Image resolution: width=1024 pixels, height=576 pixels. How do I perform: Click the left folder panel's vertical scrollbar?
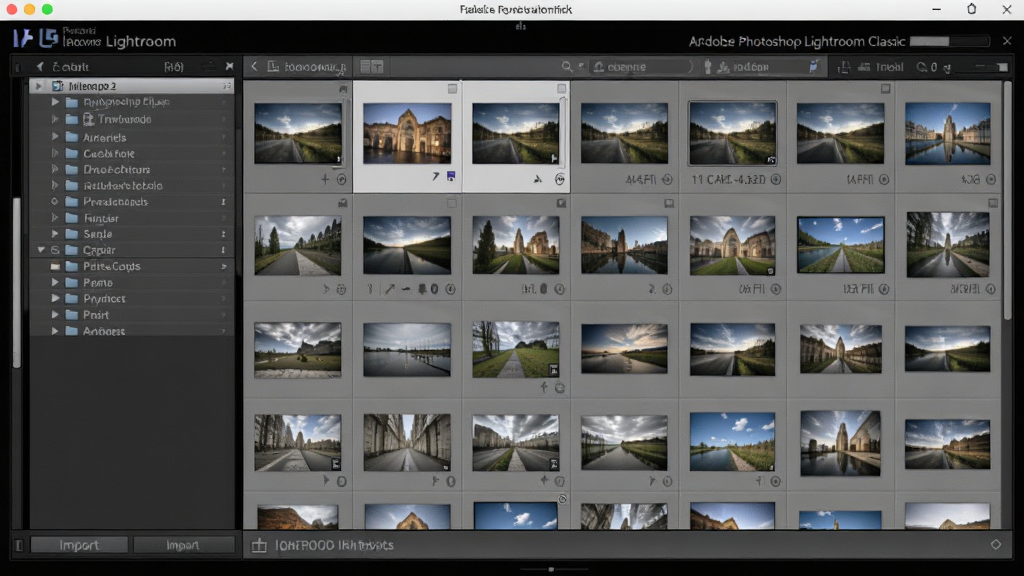[17, 281]
